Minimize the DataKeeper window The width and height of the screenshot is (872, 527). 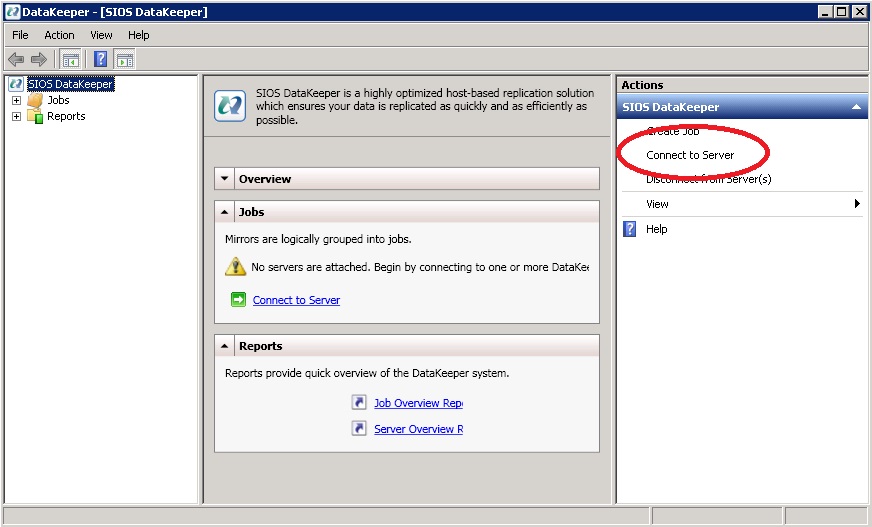click(x=826, y=12)
